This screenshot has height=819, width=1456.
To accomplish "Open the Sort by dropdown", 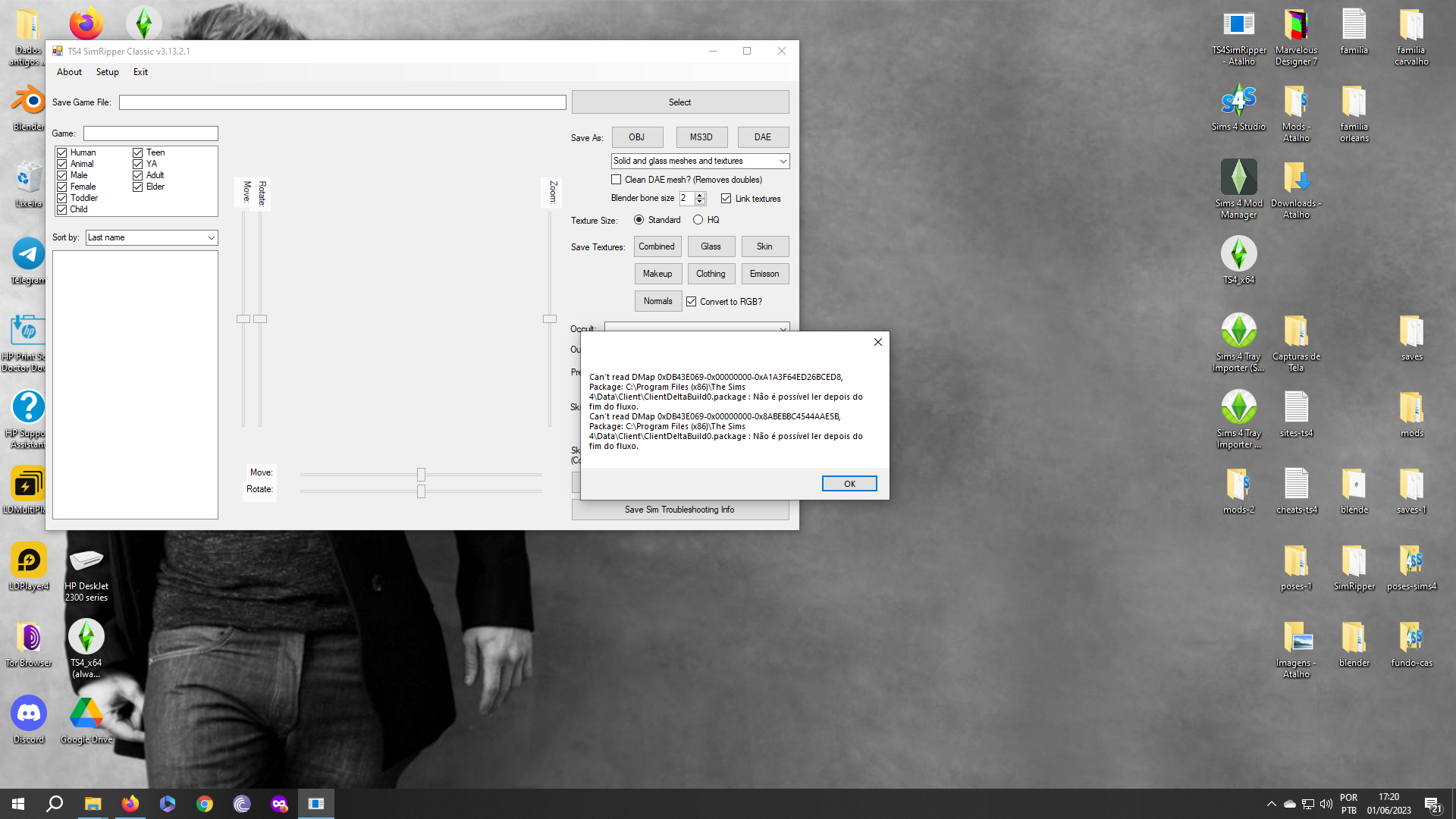I will (211, 237).
